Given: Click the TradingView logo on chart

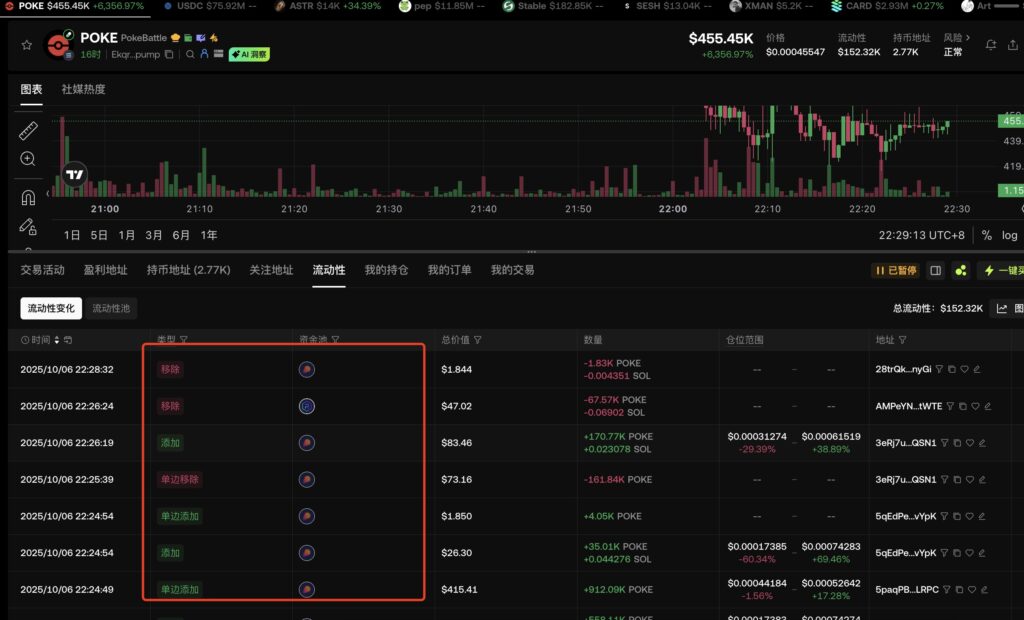Looking at the screenshot, I should click(x=74, y=175).
